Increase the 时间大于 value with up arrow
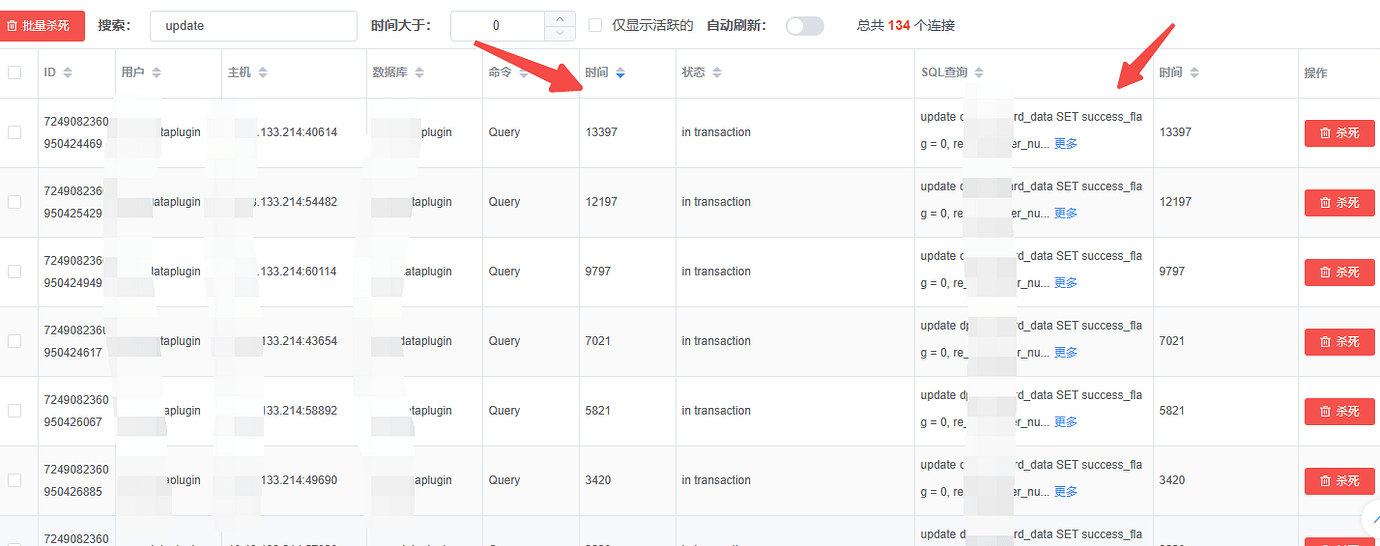The image size is (1380, 546). click(559, 18)
